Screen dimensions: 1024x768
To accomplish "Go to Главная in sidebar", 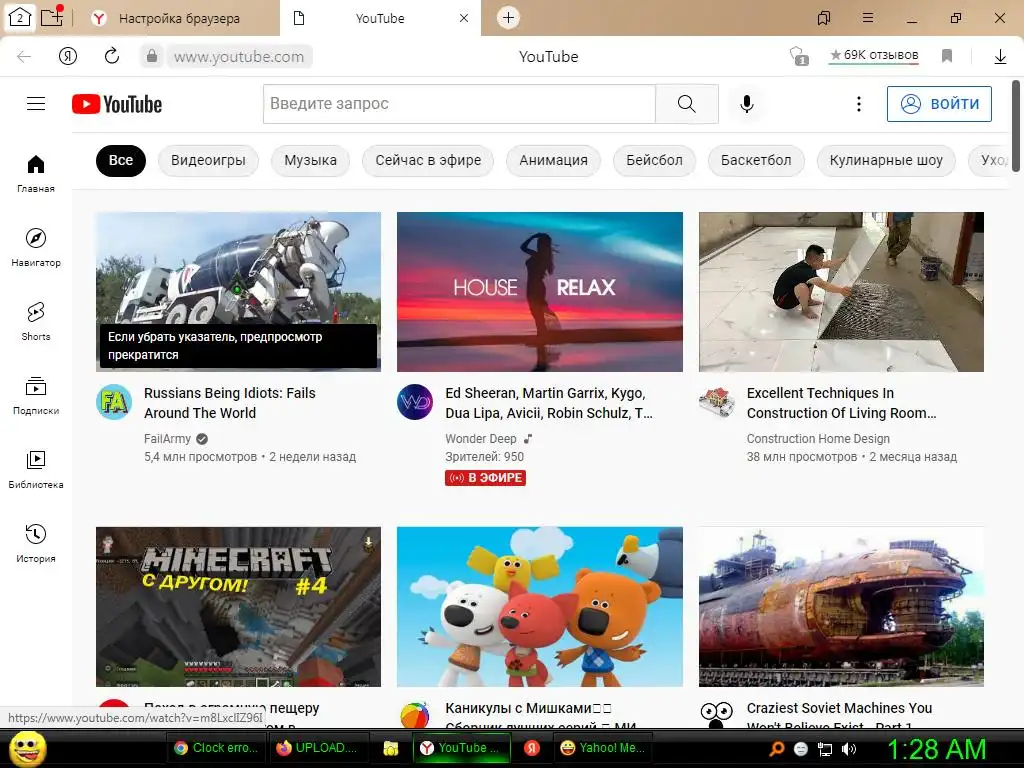I will point(36,173).
